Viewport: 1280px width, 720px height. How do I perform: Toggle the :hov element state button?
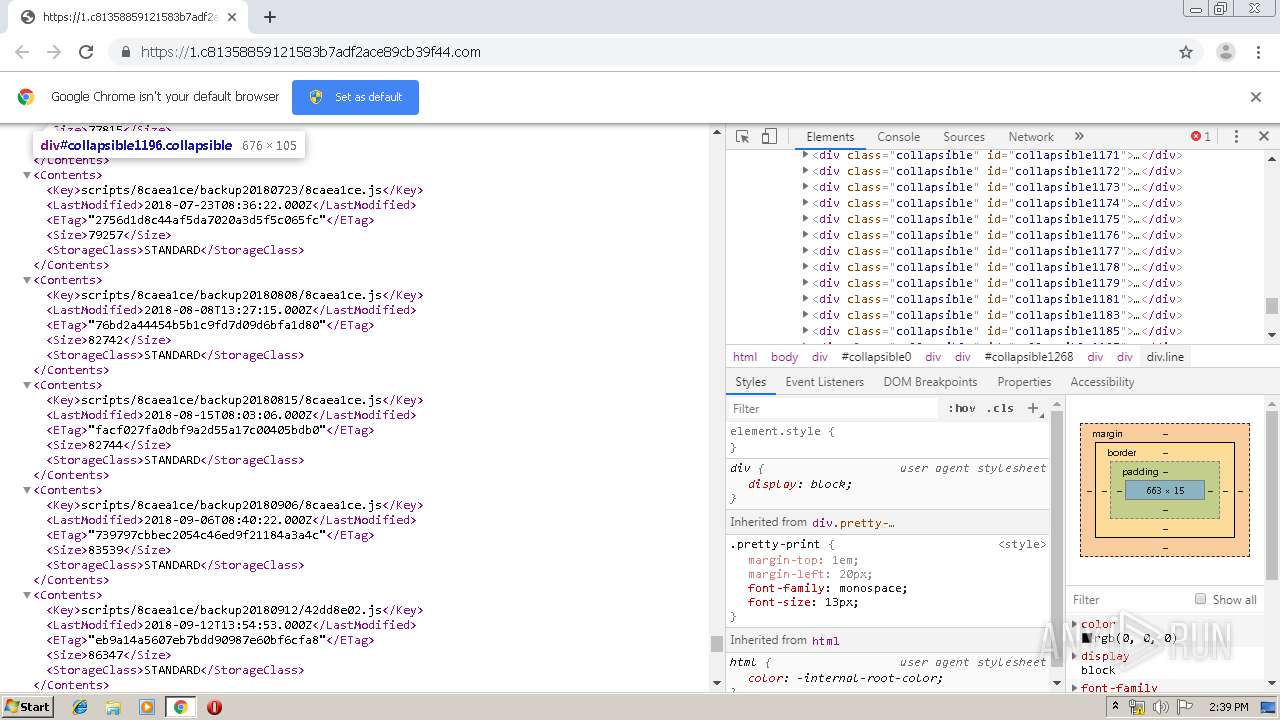click(x=962, y=408)
